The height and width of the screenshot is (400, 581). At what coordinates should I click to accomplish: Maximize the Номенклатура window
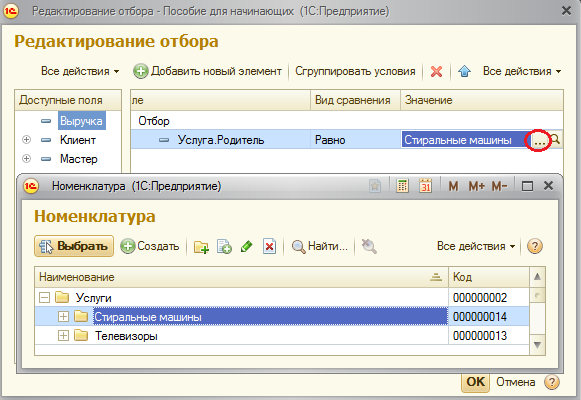pyautogui.click(x=527, y=186)
